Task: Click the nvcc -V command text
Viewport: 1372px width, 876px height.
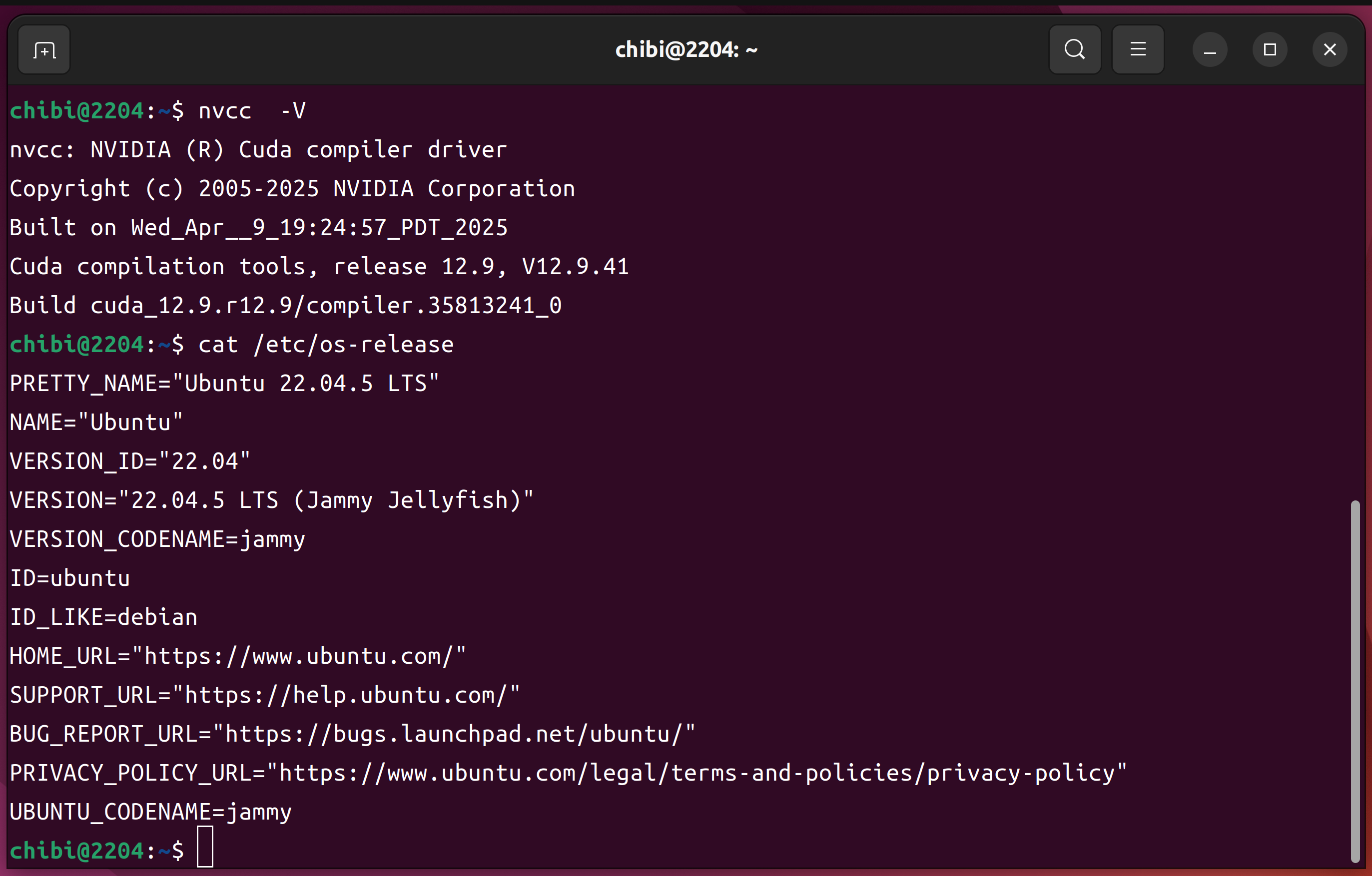Action: (x=252, y=111)
